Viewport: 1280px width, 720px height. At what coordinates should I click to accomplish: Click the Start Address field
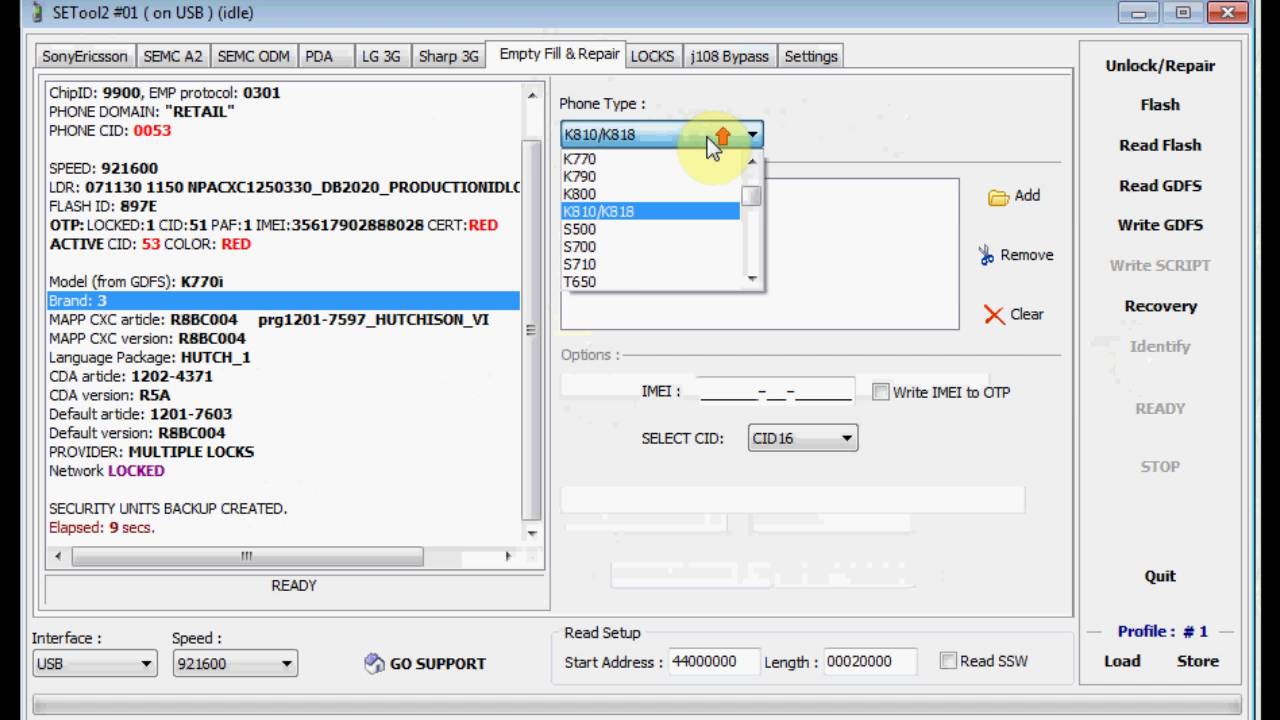click(x=713, y=662)
